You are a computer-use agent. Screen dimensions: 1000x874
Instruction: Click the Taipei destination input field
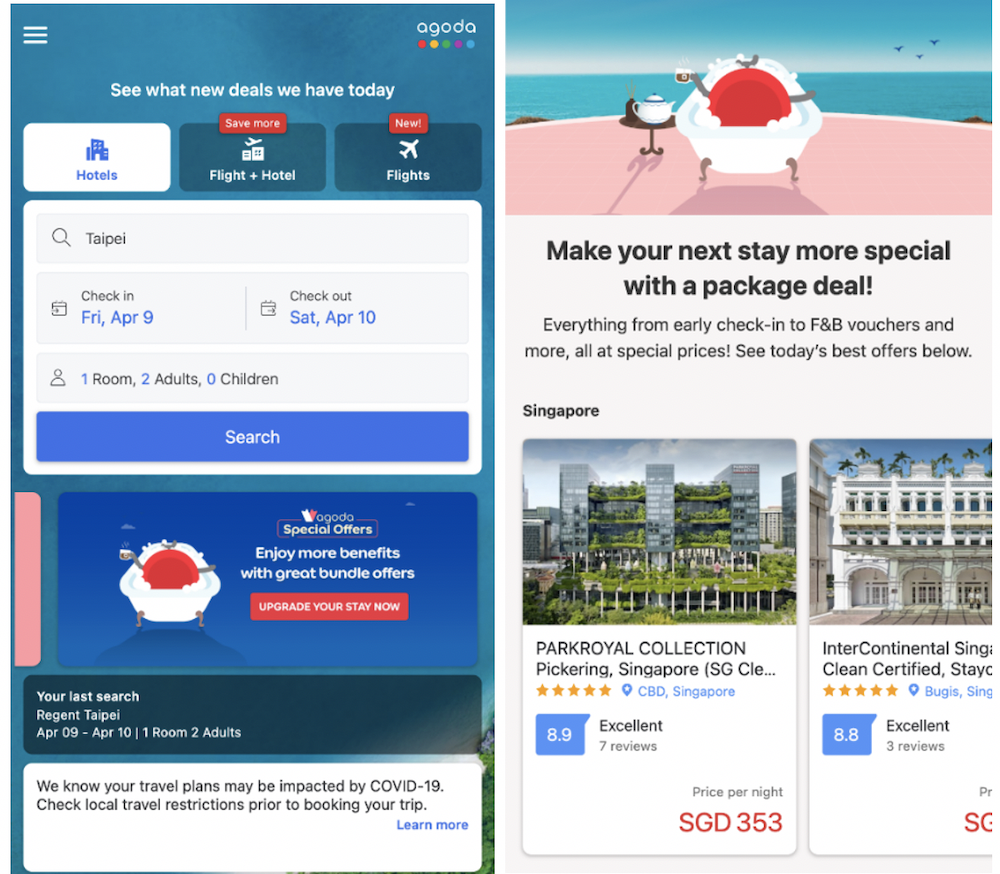coord(253,238)
